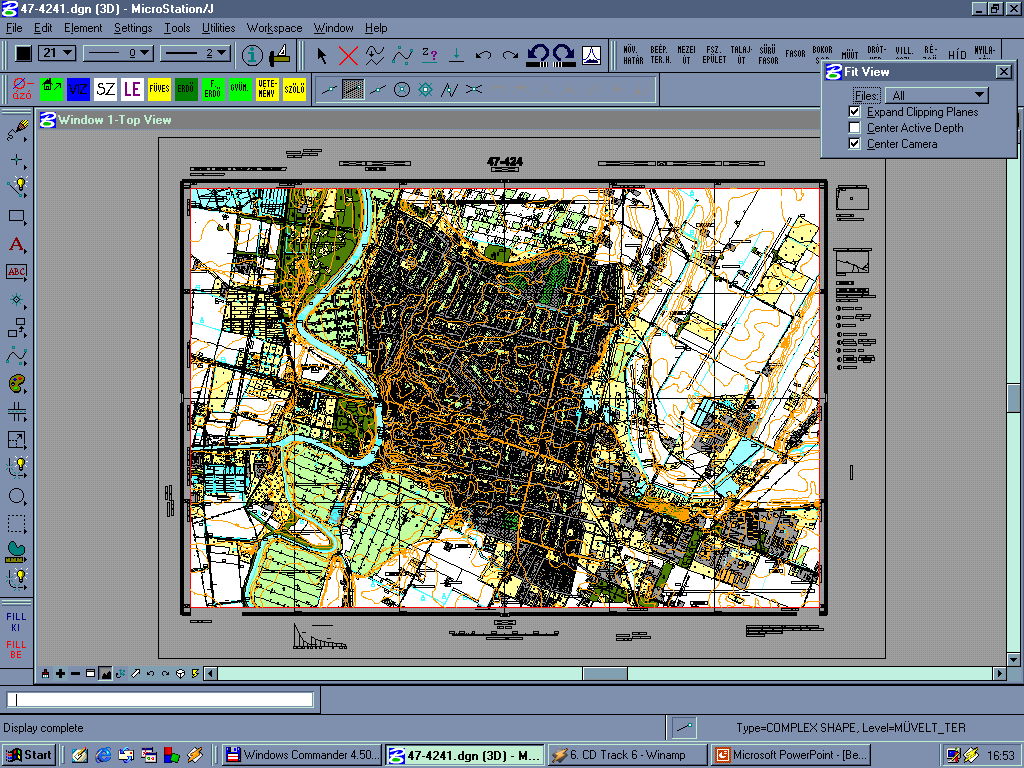The height and width of the screenshot is (768, 1024).
Task: Toggle Expand Clipping Planes checkbox
Action: (854, 112)
